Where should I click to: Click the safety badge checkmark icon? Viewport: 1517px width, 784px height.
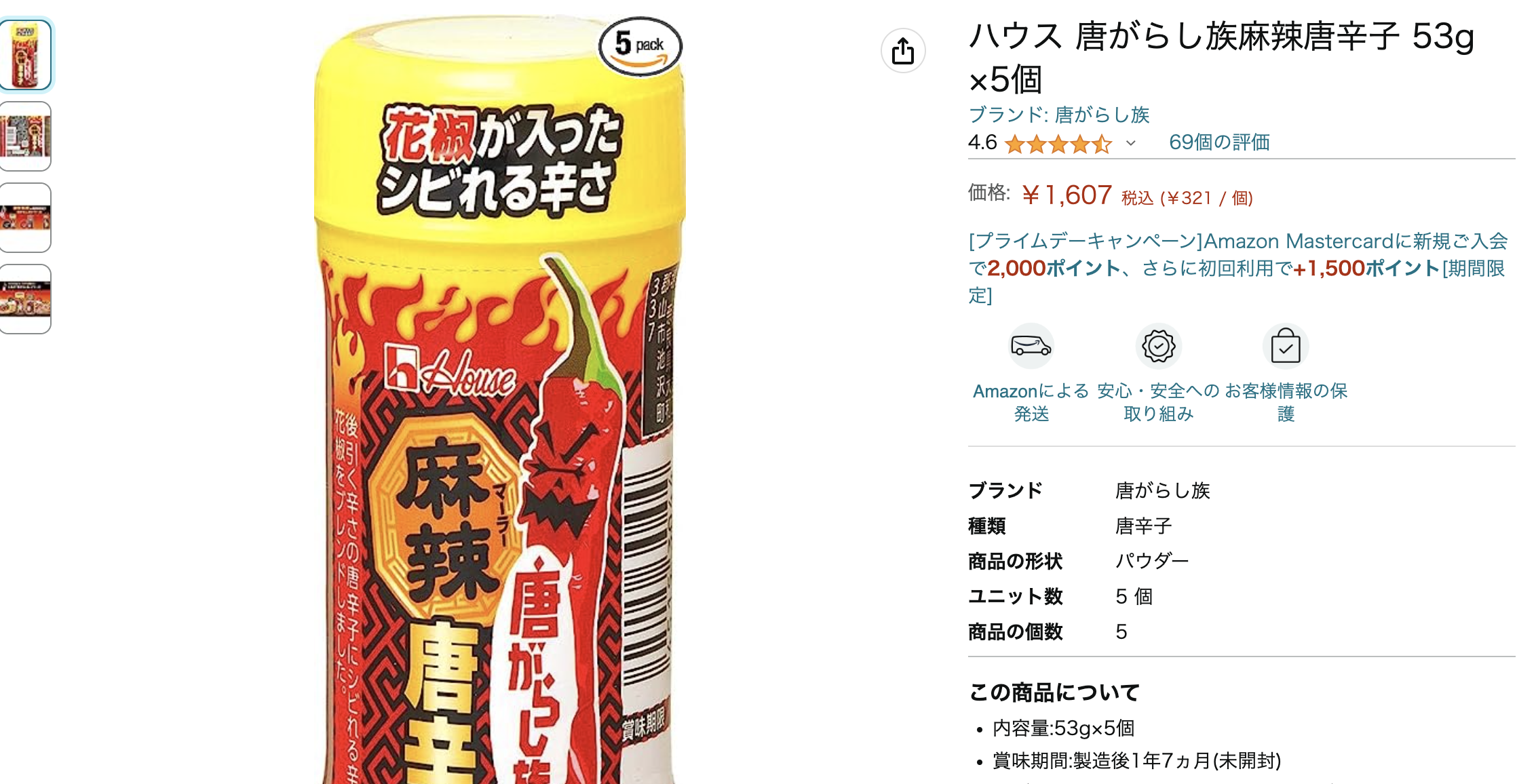(1158, 346)
